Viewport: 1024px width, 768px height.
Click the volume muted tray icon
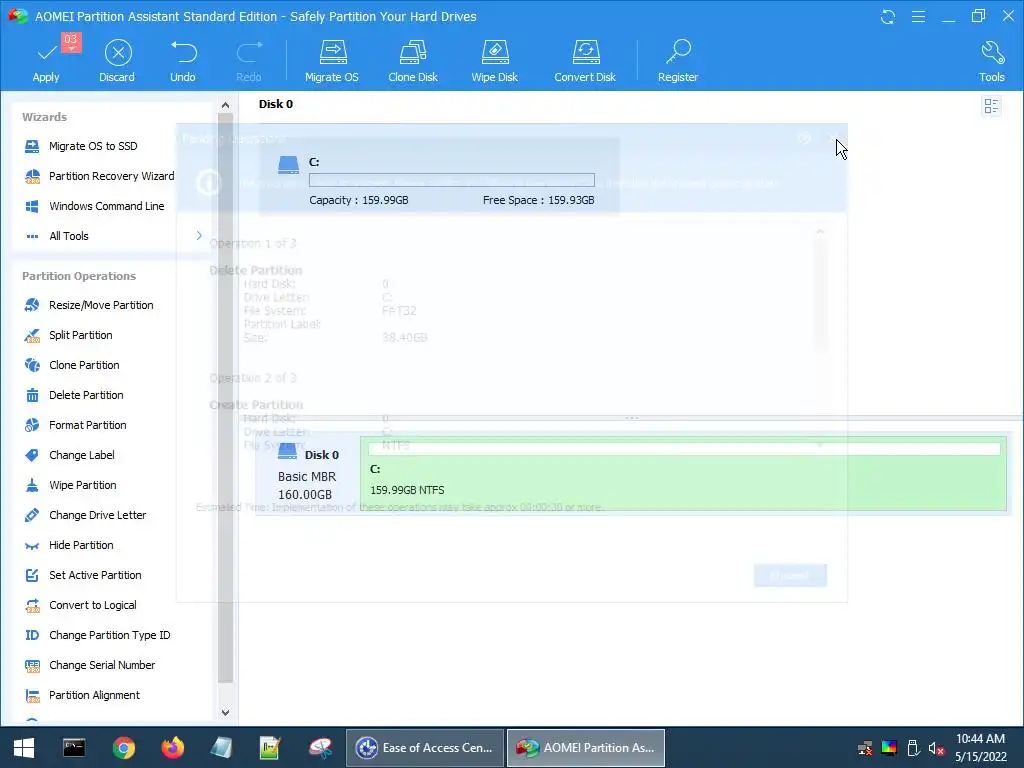pos(936,748)
